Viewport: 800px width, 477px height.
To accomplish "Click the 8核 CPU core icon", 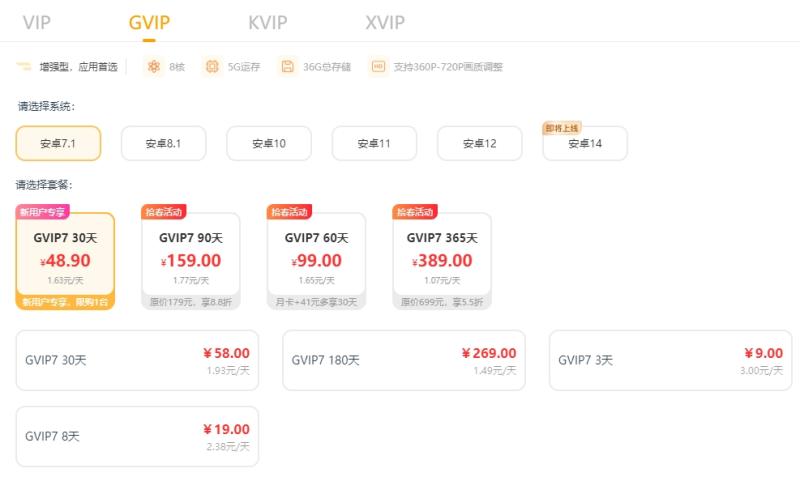I will [154, 66].
